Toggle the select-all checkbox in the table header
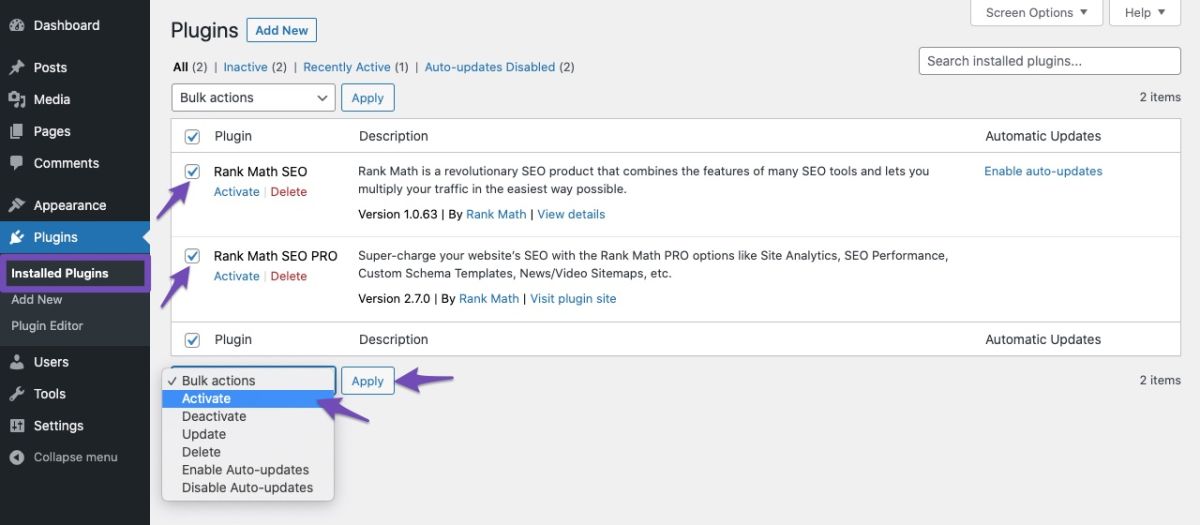Screen dimensions: 1200x525 click(193, 136)
